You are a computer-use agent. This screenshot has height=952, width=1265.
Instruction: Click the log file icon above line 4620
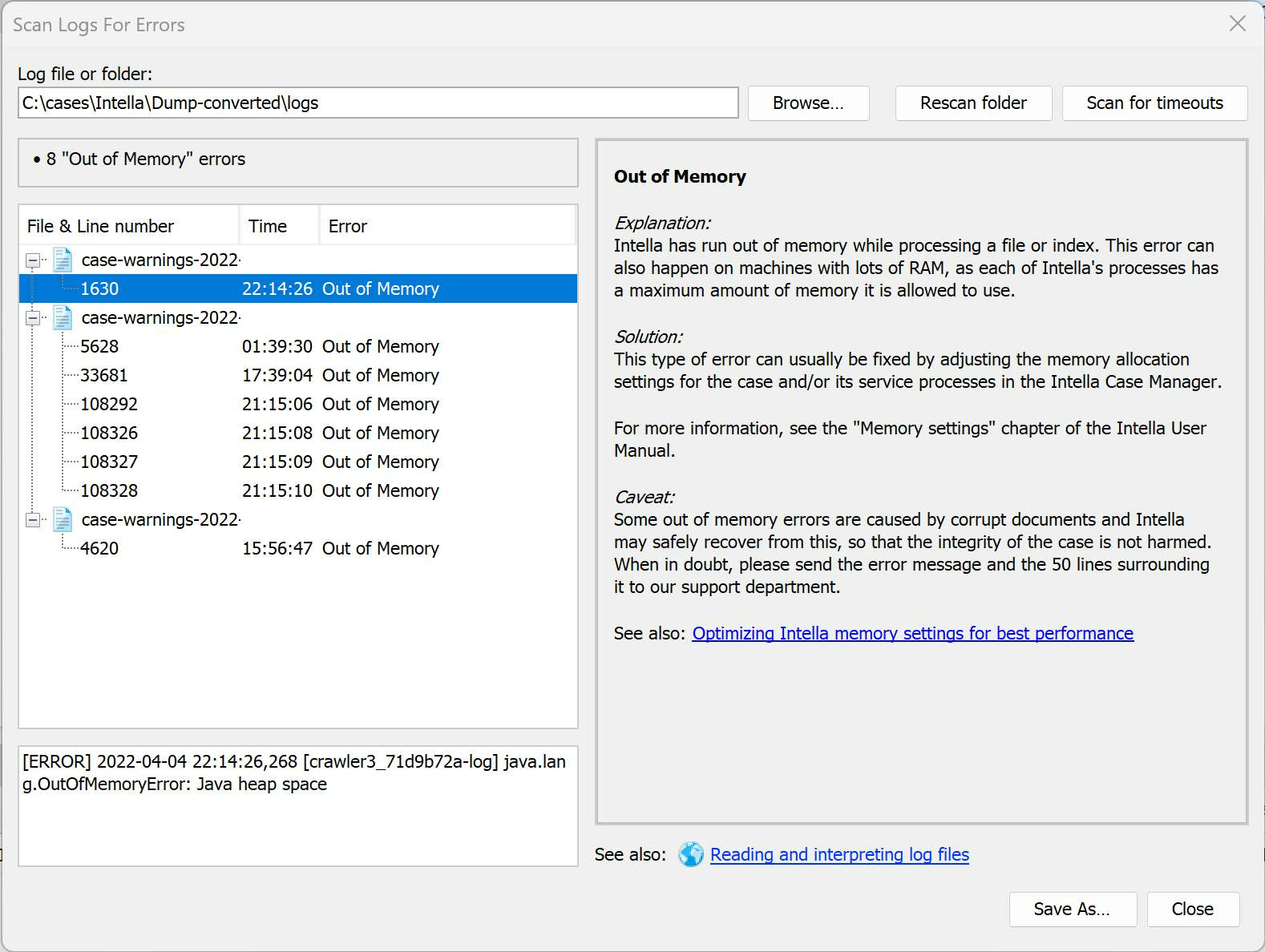pos(63,519)
